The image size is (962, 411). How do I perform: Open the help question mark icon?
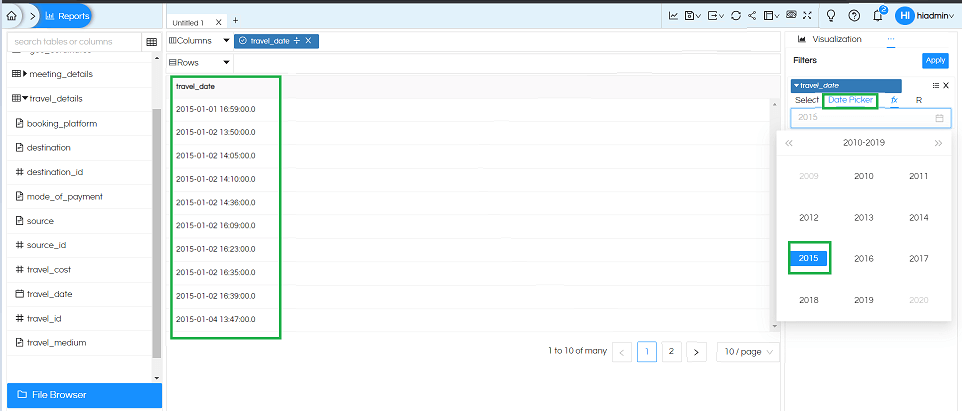tap(854, 16)
